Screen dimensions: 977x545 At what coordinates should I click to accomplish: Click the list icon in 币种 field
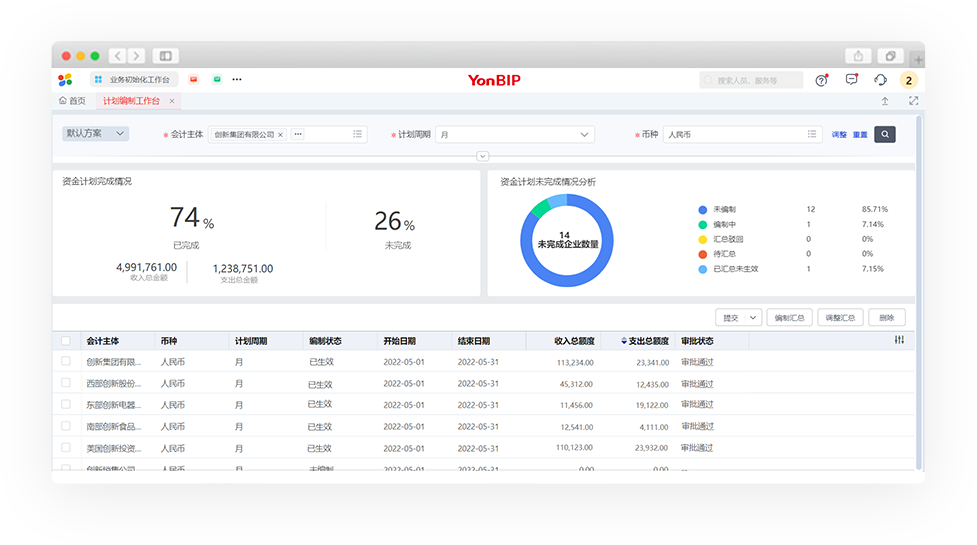pos(813,134)
